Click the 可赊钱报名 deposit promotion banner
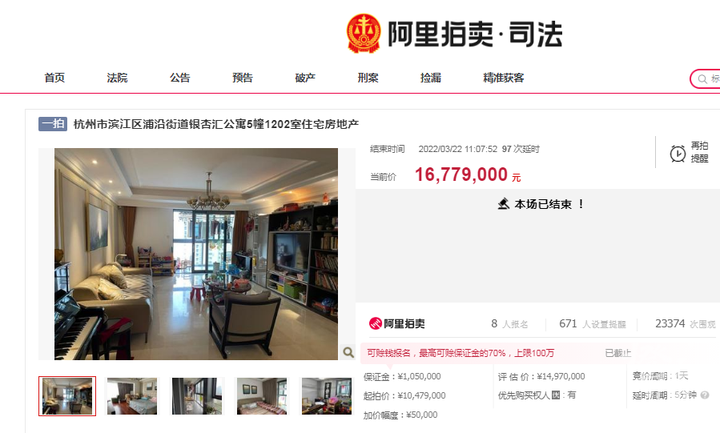The height and width of the screenshot is (433, 720). coord(497,353)
